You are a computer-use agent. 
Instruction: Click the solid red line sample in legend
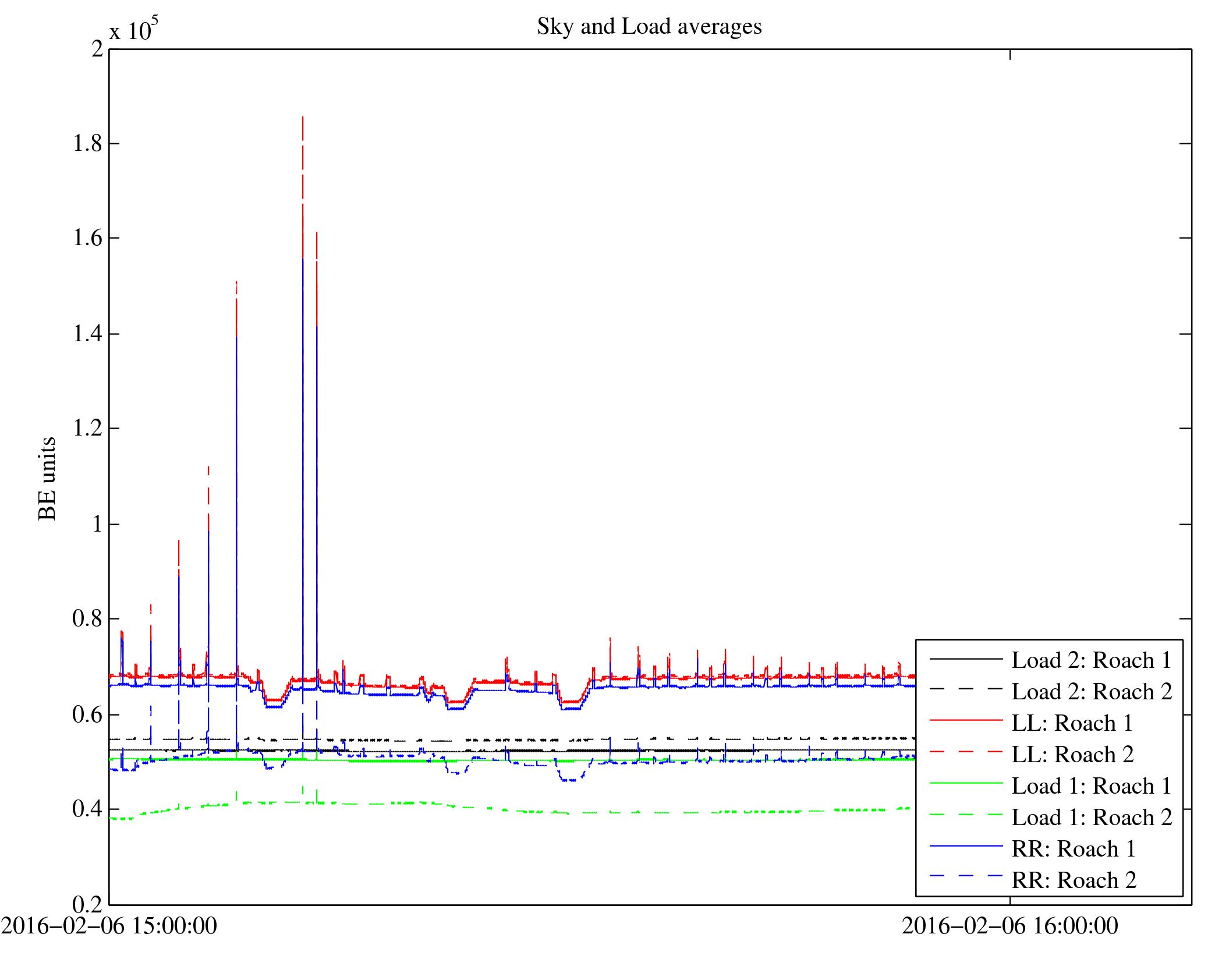point(966,720)
